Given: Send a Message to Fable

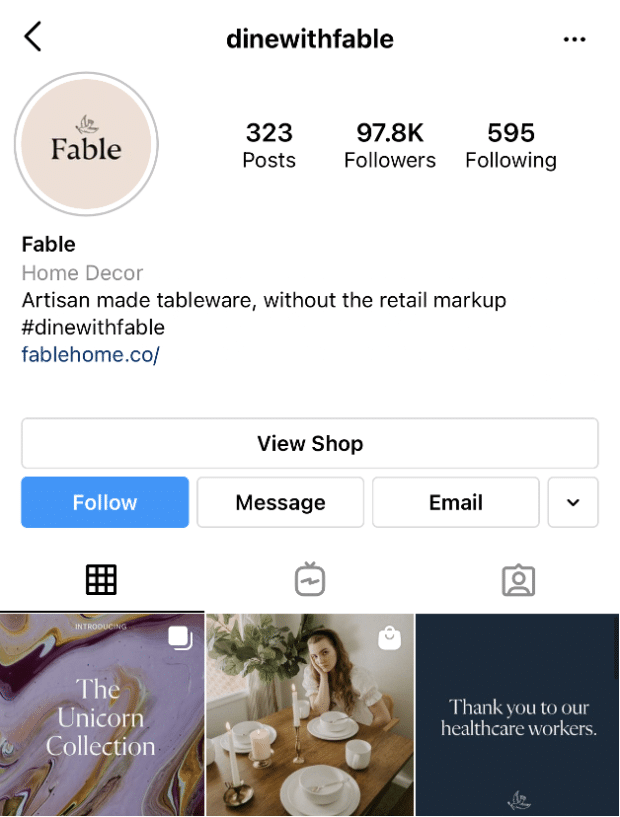Looking at the screenshot, I should [280, 502].
